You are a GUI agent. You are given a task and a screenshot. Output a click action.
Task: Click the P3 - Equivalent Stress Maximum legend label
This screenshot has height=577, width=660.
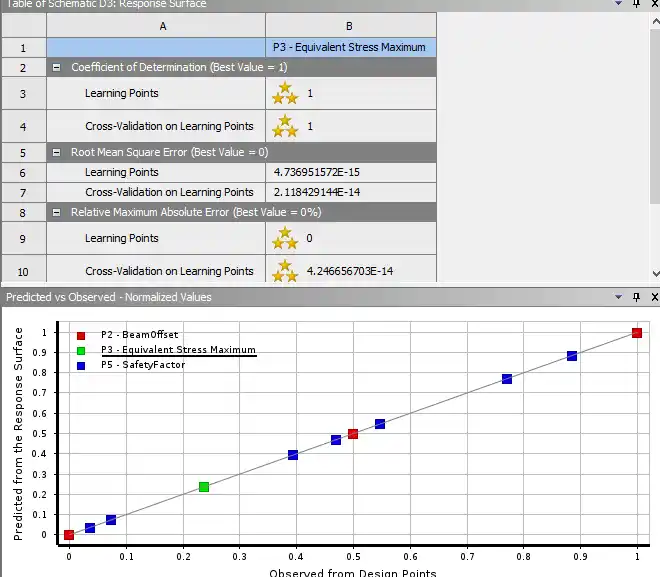(x=178, y=350)
